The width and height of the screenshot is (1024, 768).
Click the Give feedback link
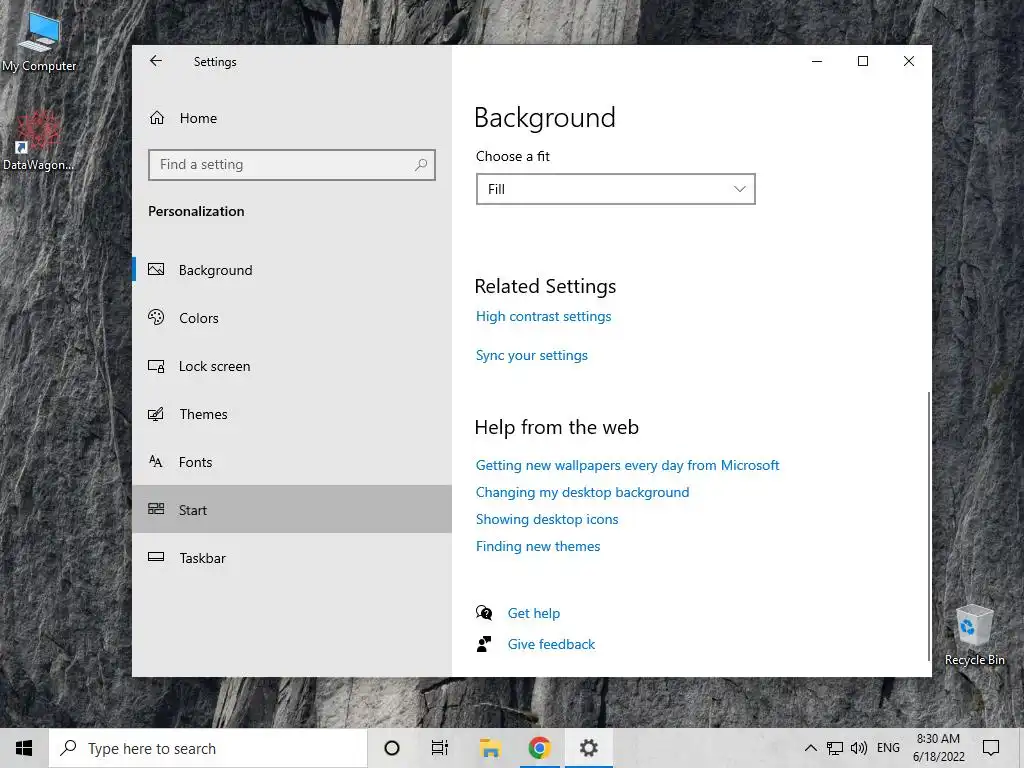(x=551, y=644)
